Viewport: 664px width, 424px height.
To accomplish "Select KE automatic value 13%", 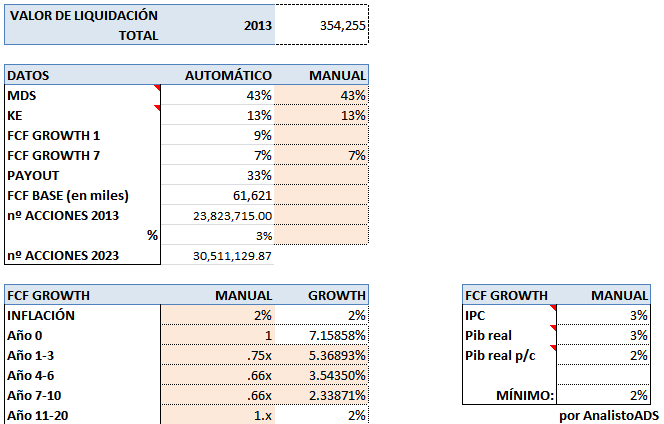I will [218, 115].
